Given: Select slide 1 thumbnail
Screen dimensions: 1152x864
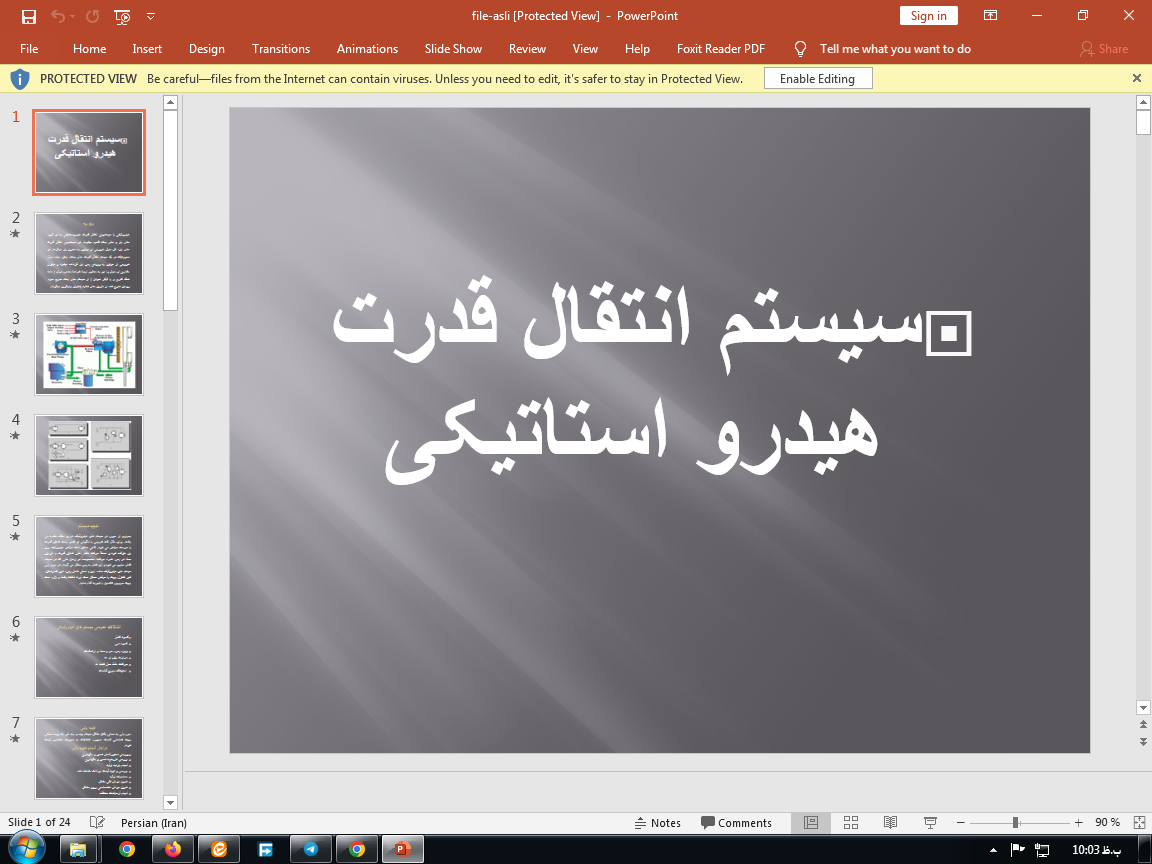Looking at the screenshot, I should click(89, 152).
